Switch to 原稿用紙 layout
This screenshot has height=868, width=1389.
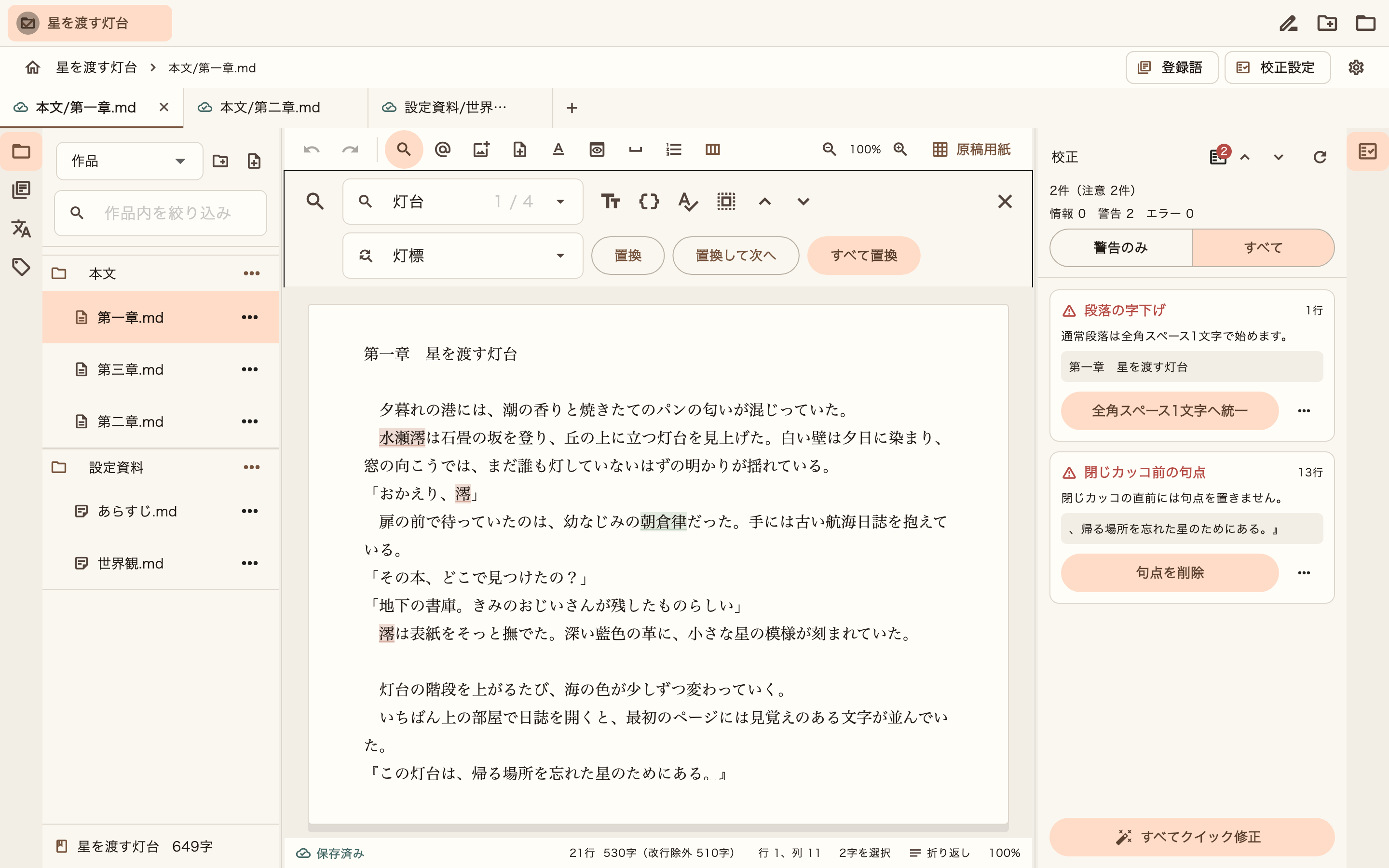[971, 149]
